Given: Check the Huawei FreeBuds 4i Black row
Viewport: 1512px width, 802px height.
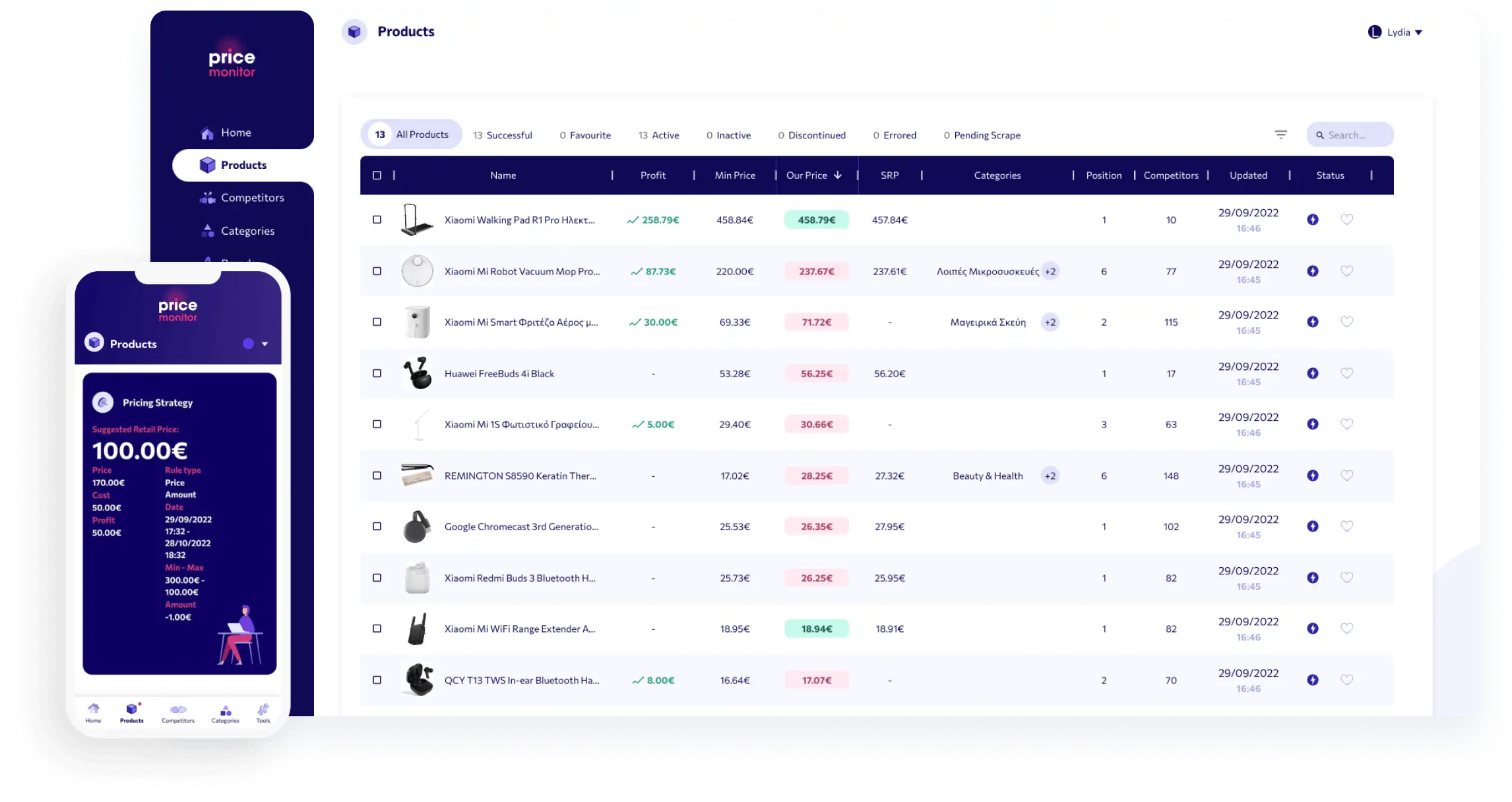Looking at the screenshot, I should 377,373.
